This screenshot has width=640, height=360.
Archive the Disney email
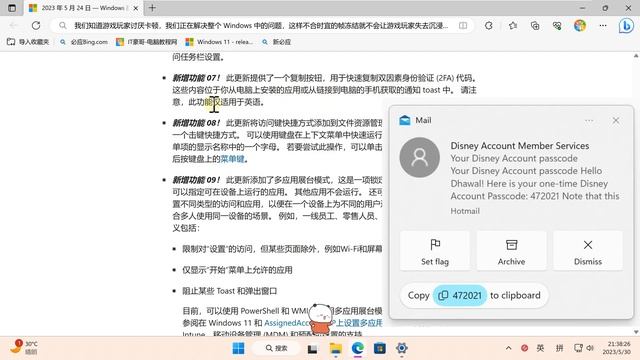pos(511,251)
